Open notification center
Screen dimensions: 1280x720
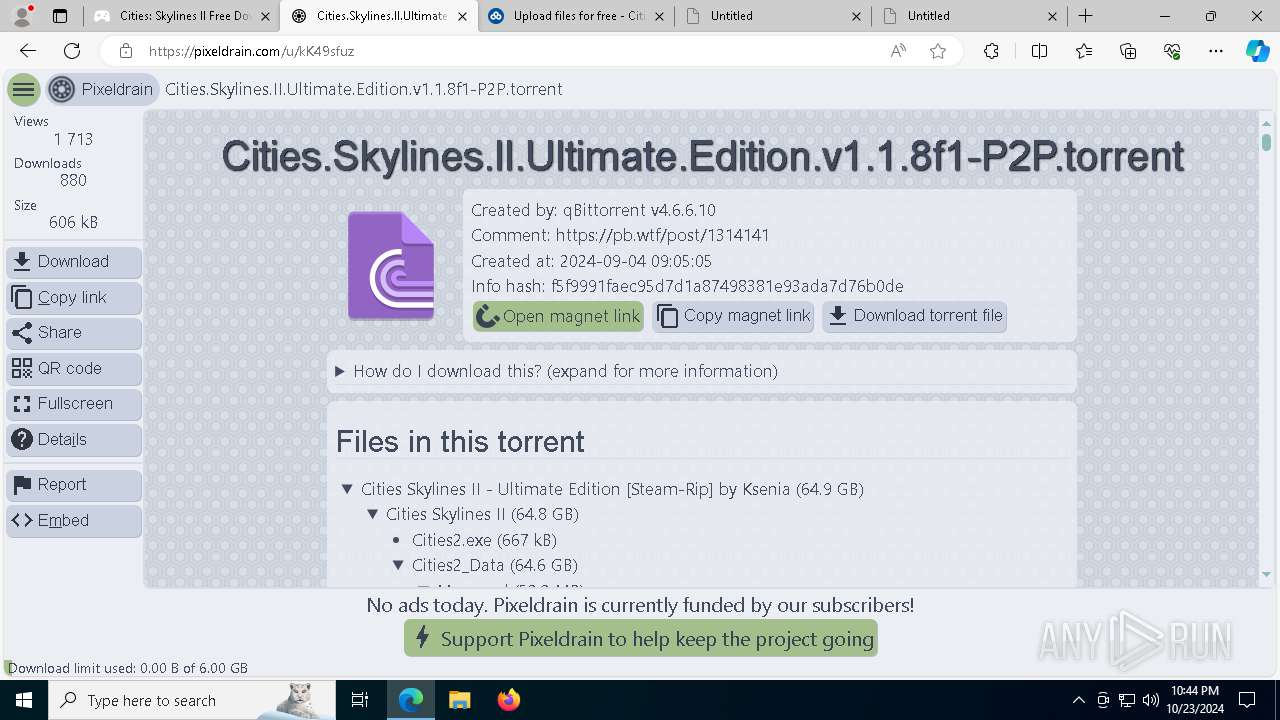pyautogui.click(x=1247, y=700)
